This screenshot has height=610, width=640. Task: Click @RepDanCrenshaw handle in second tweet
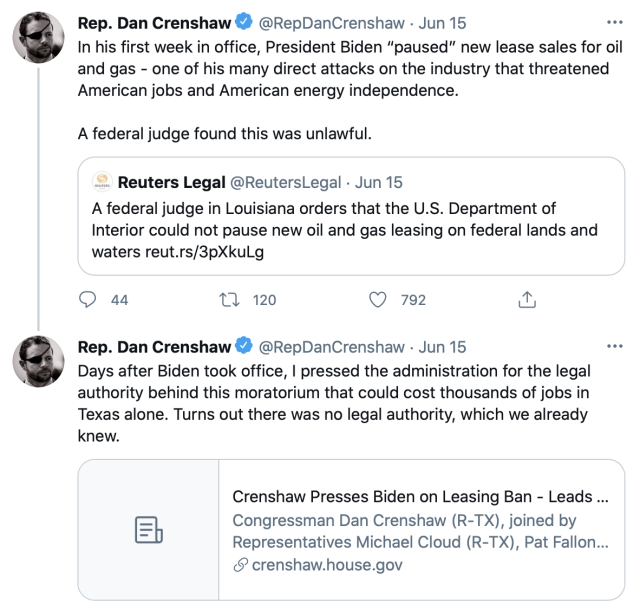pos(329,347)
